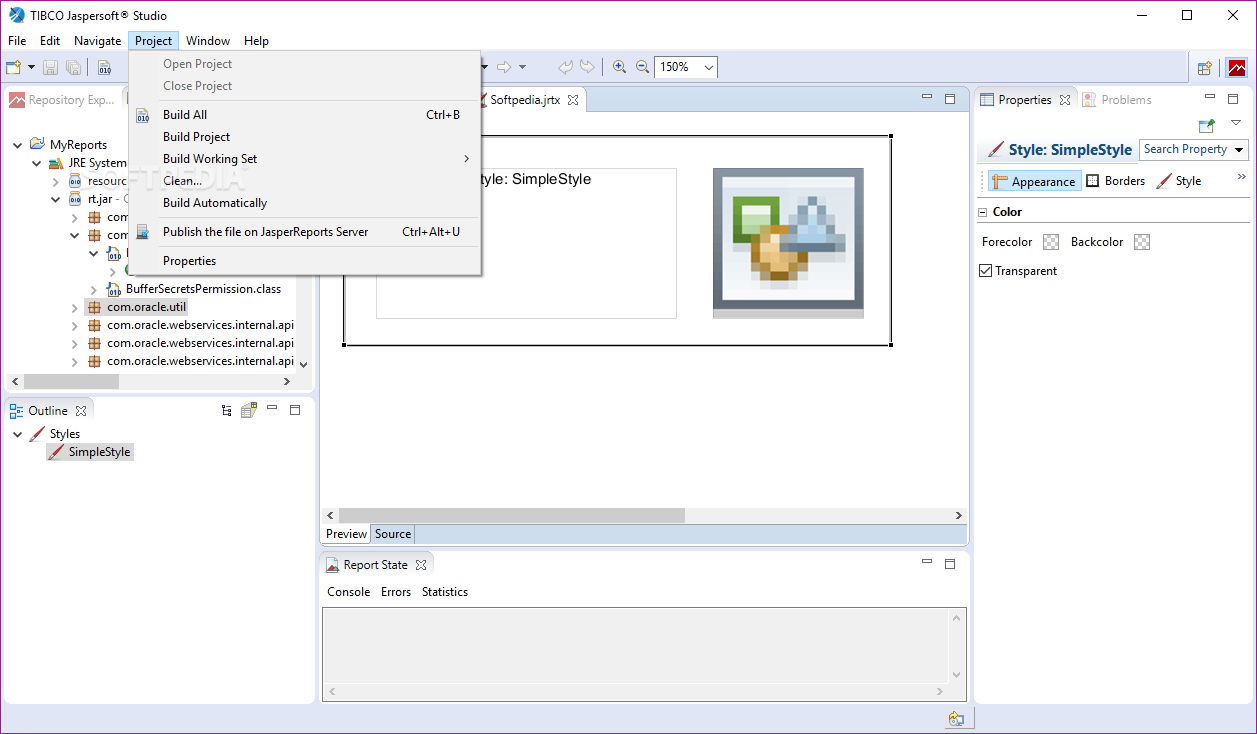Viewport: 1257px width, 734px height.
Task: Open the forward history dropdown arrow
Action: (x=522, y=67)
